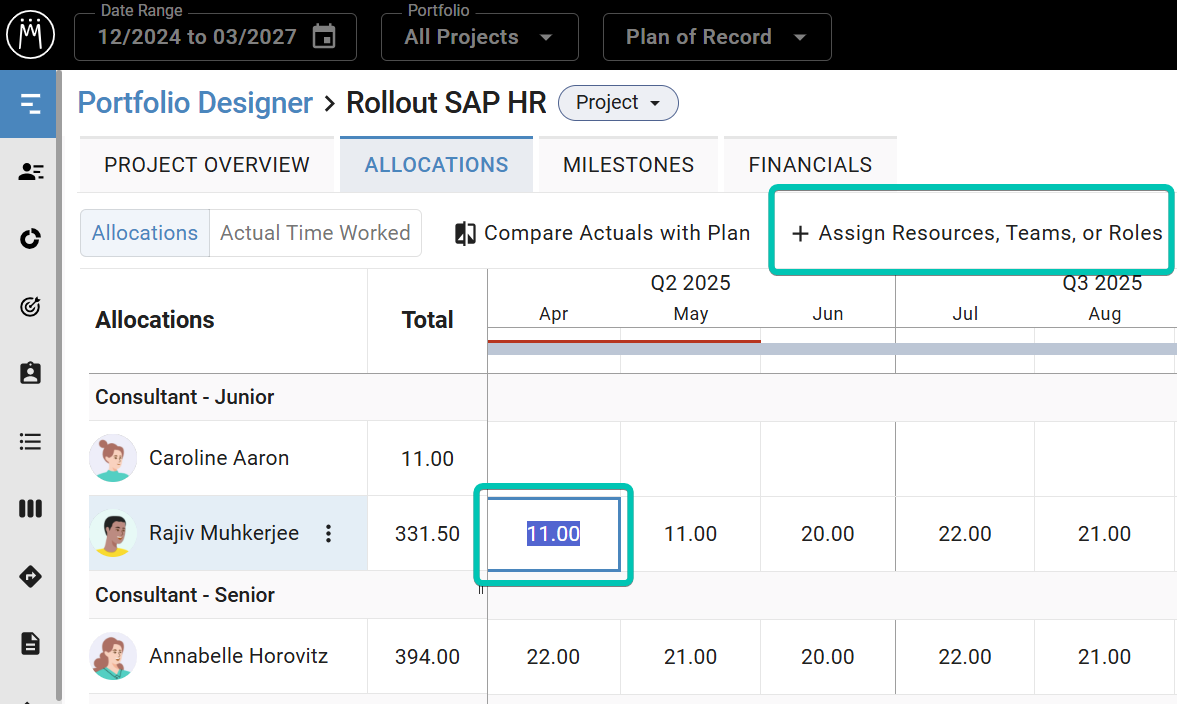Click Annabelle's August allocation 21.00

1104,657
